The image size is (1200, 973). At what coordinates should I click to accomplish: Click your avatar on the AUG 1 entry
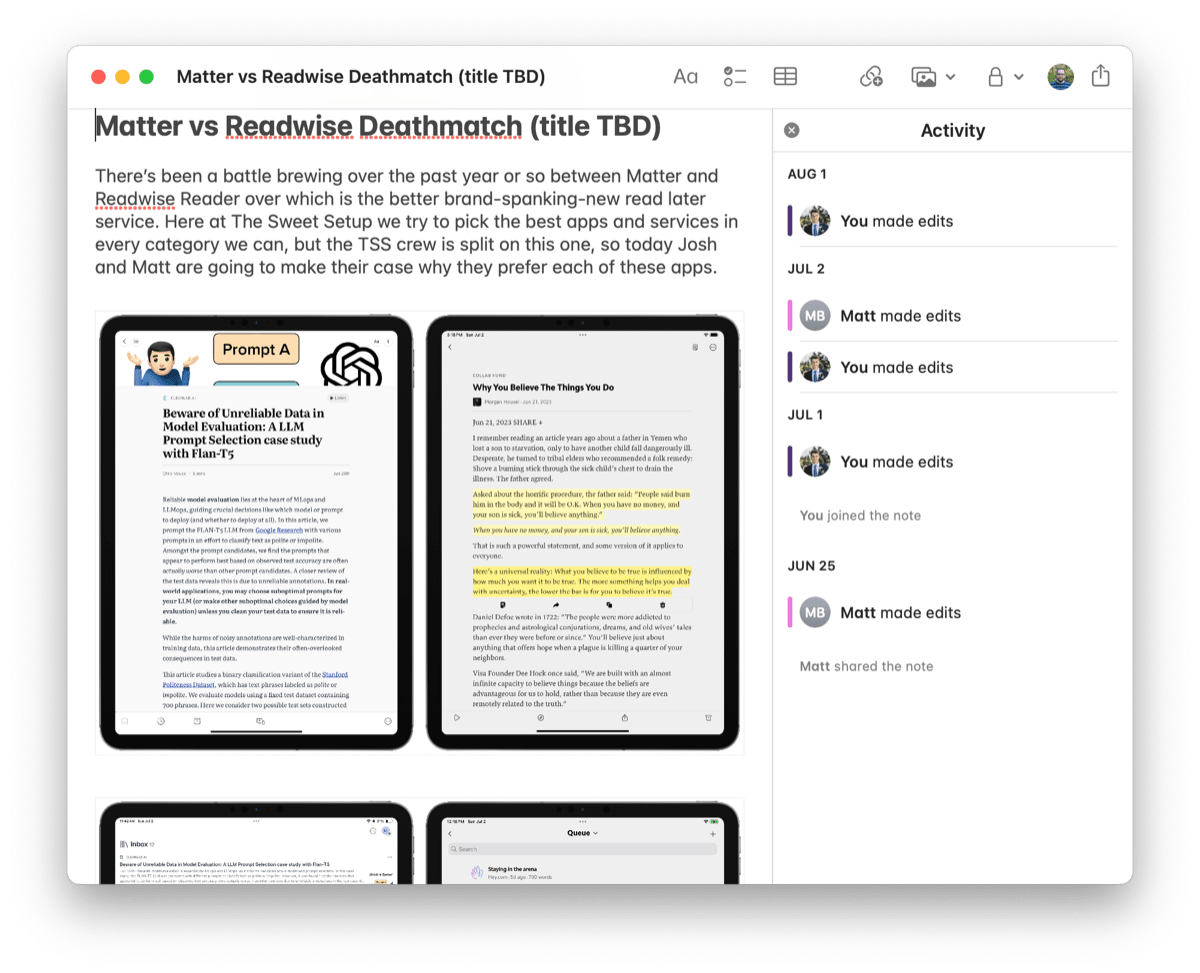coord(815,221)
